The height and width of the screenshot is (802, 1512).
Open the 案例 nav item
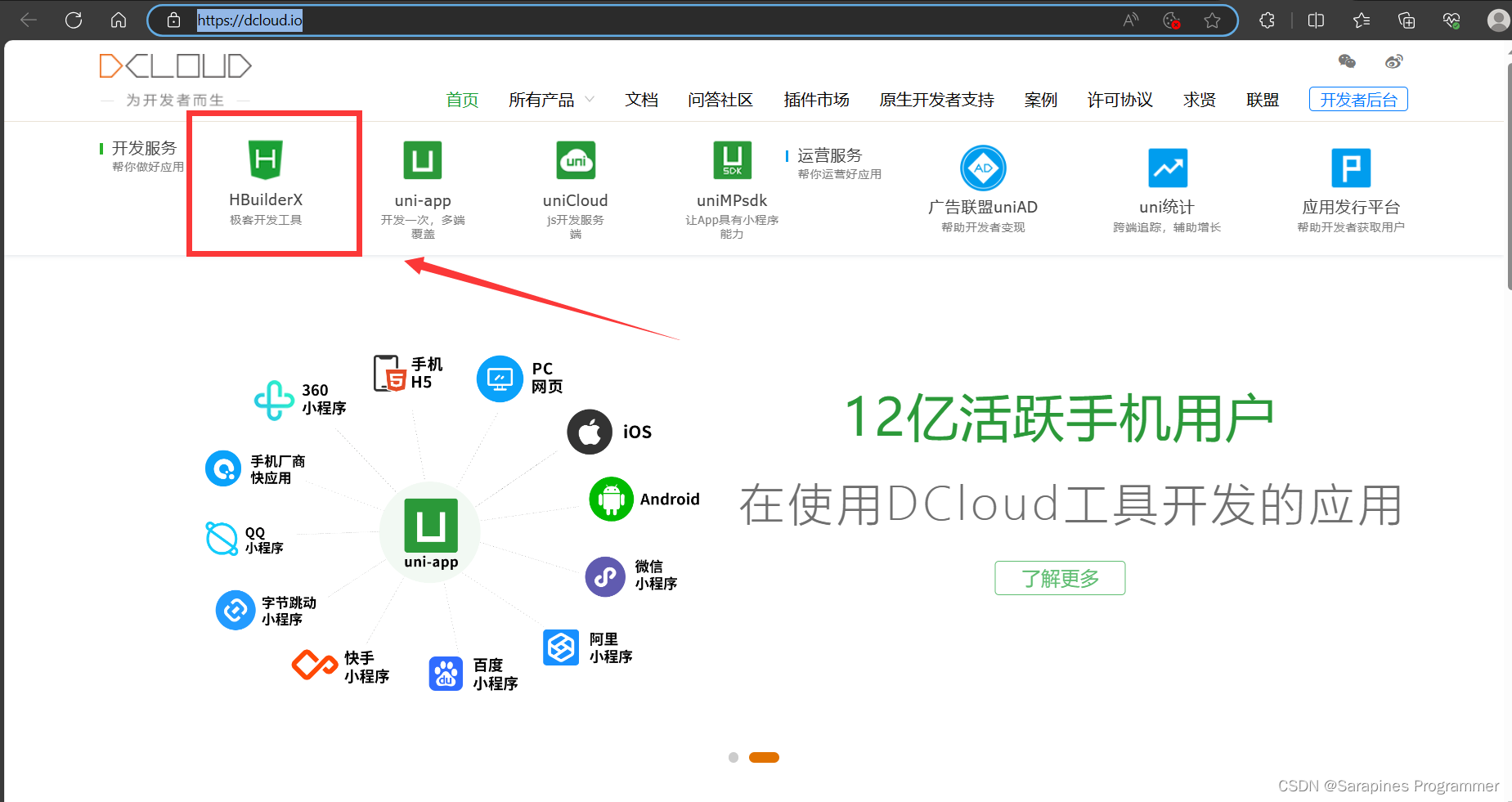(x=1041, y=100)
